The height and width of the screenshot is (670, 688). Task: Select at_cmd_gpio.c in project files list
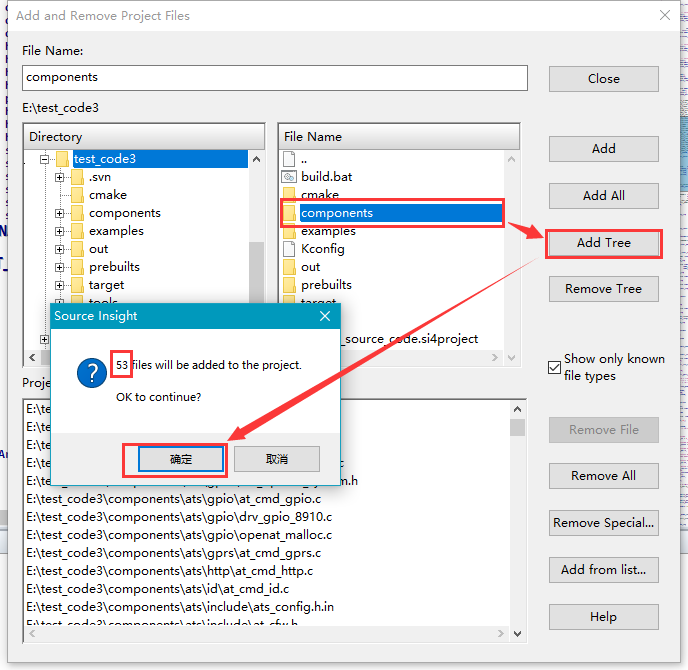(x=174, y=499)
